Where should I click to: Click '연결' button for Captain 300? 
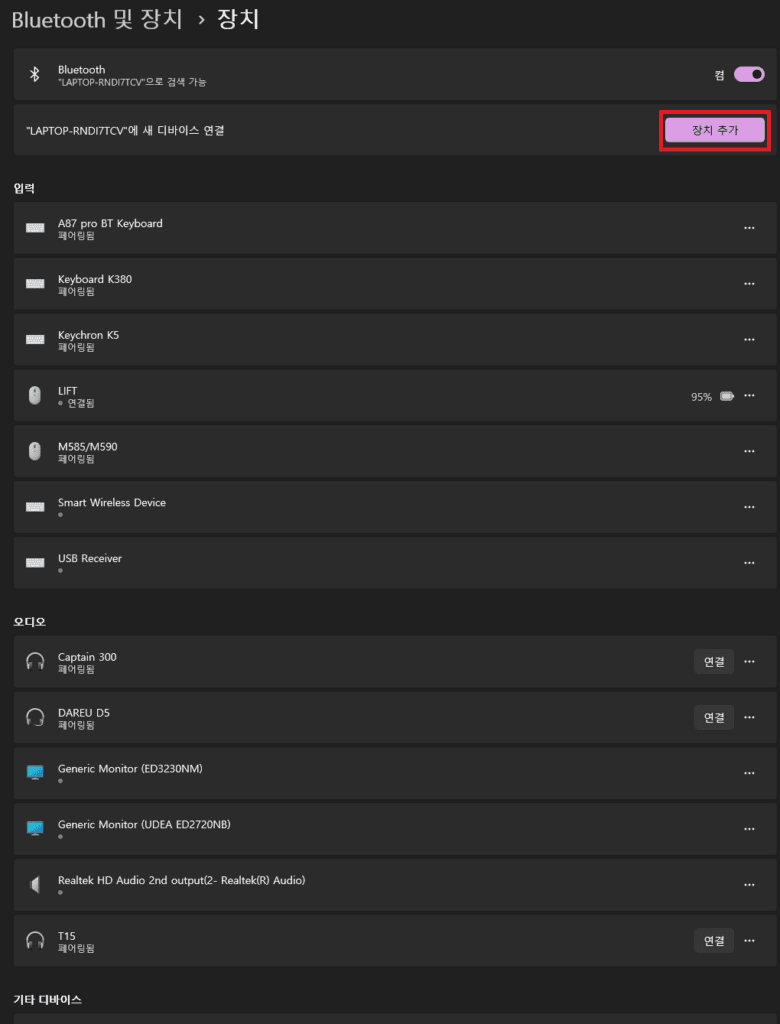pos(714,662)
